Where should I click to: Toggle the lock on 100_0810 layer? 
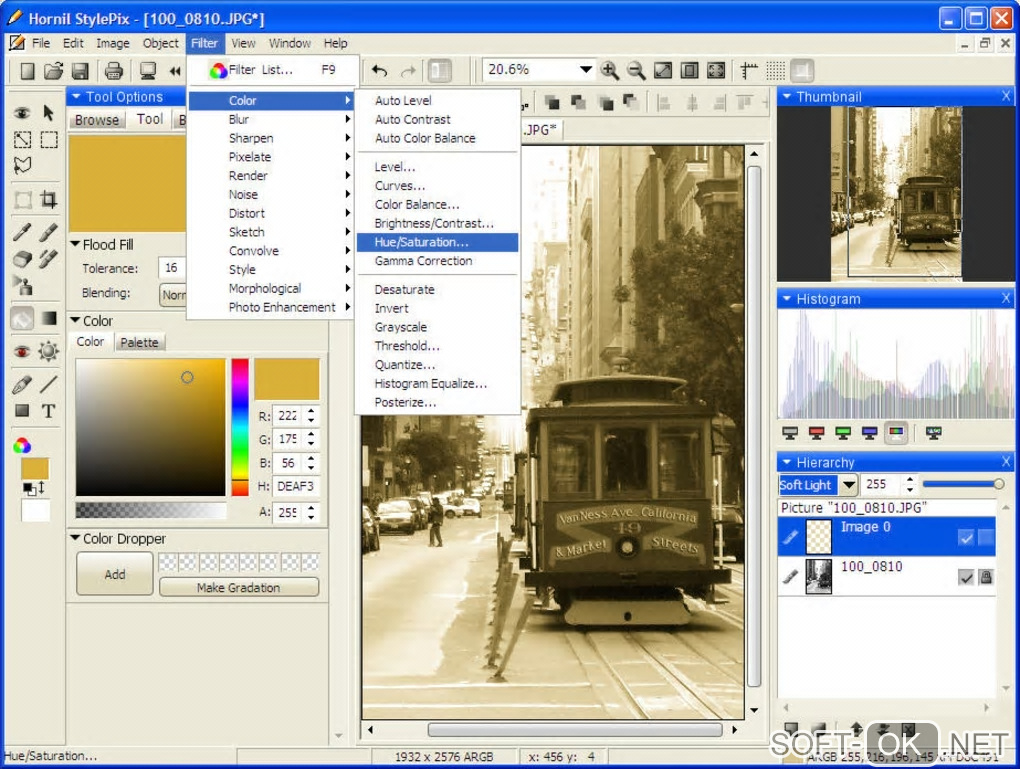986,576
